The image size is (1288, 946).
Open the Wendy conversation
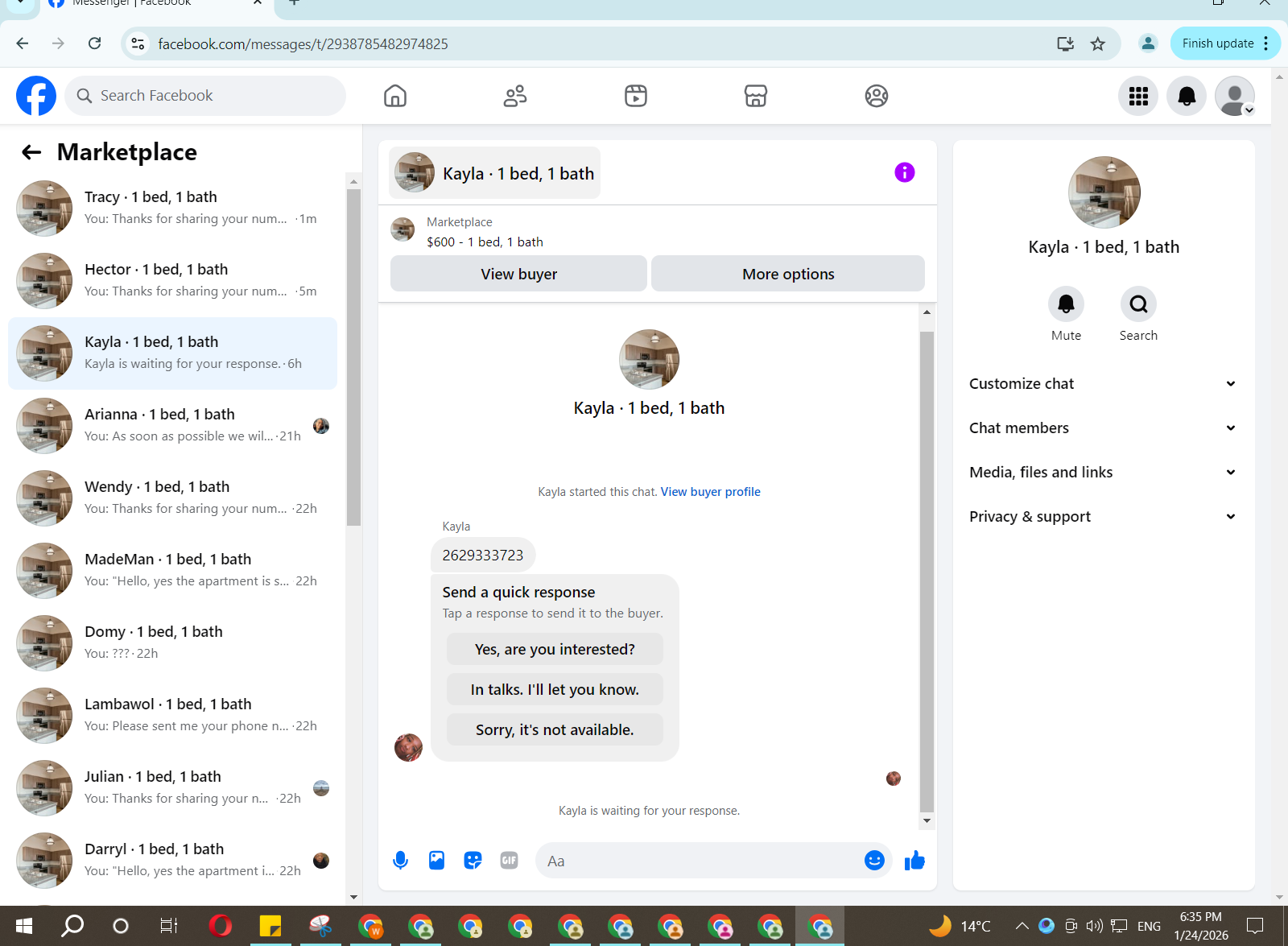tap(172, 498)
